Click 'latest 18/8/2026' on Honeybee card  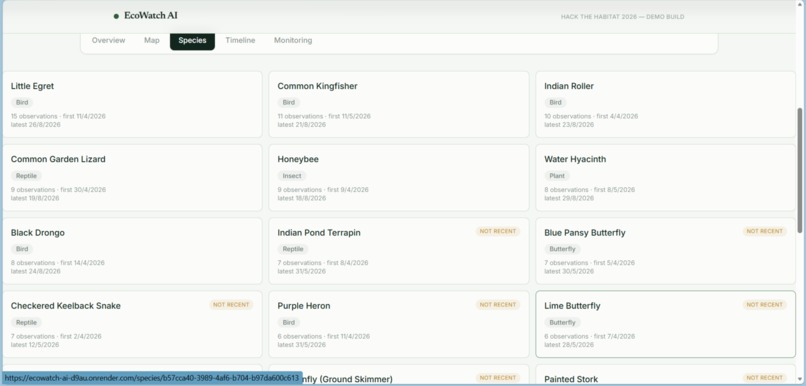(x=302, y=198)
